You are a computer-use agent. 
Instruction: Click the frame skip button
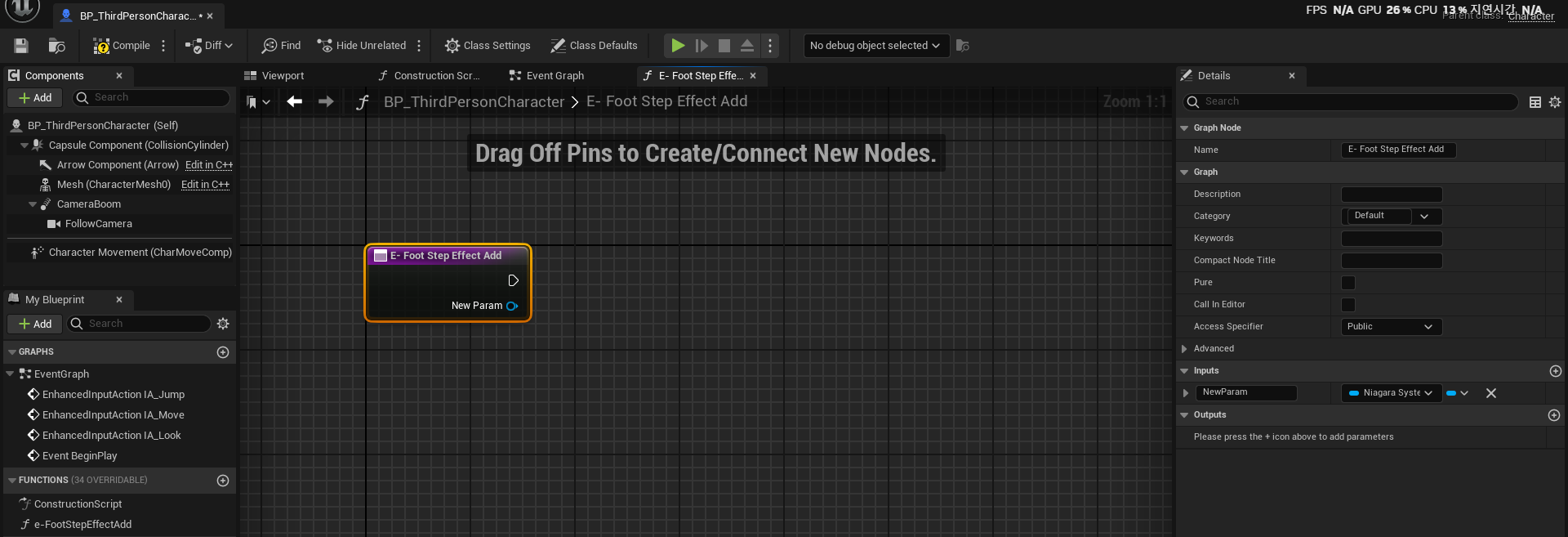click(x=702, y=46)
